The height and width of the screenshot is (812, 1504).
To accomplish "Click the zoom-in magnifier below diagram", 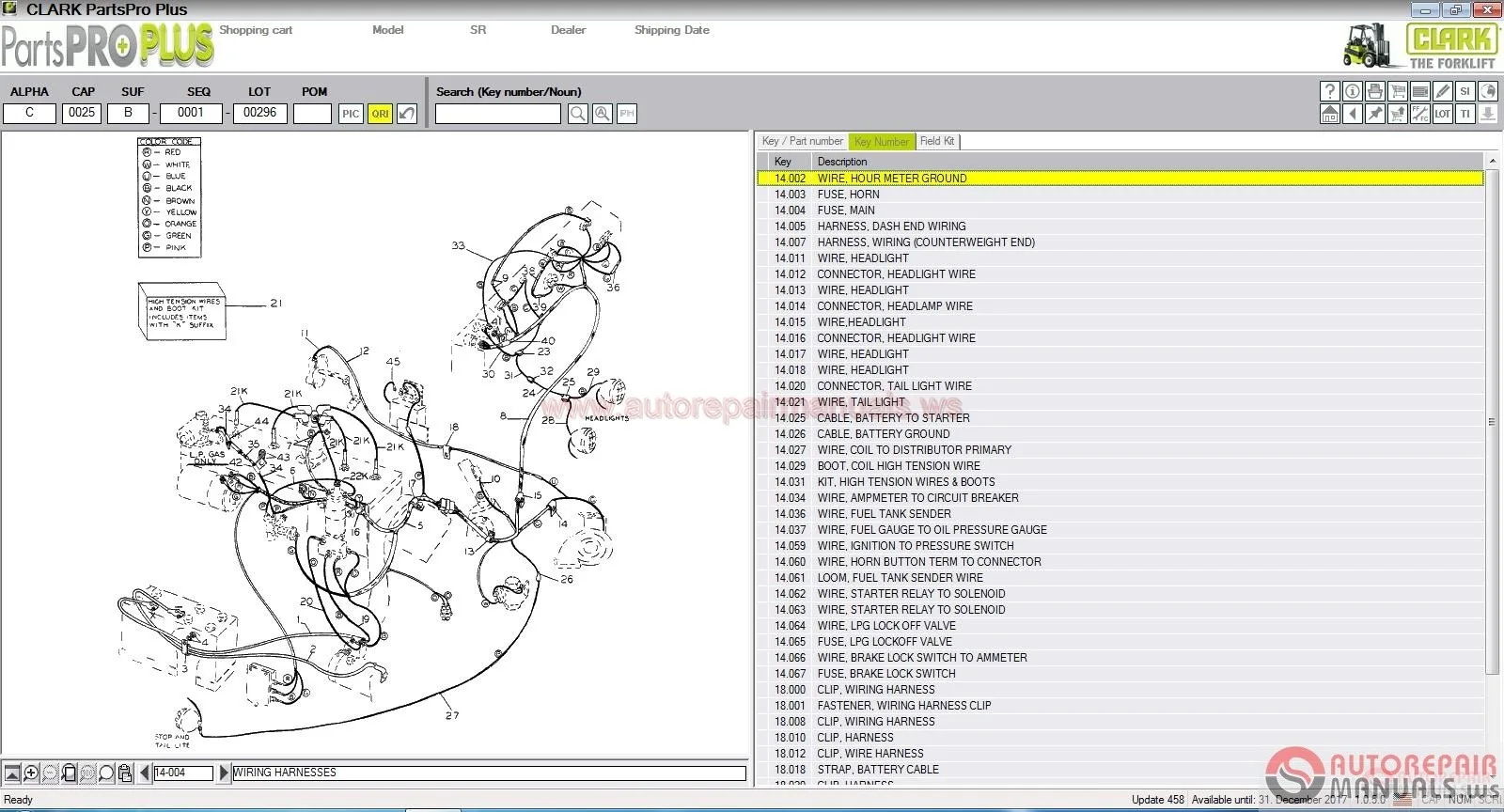I will (x=31, y=773).
